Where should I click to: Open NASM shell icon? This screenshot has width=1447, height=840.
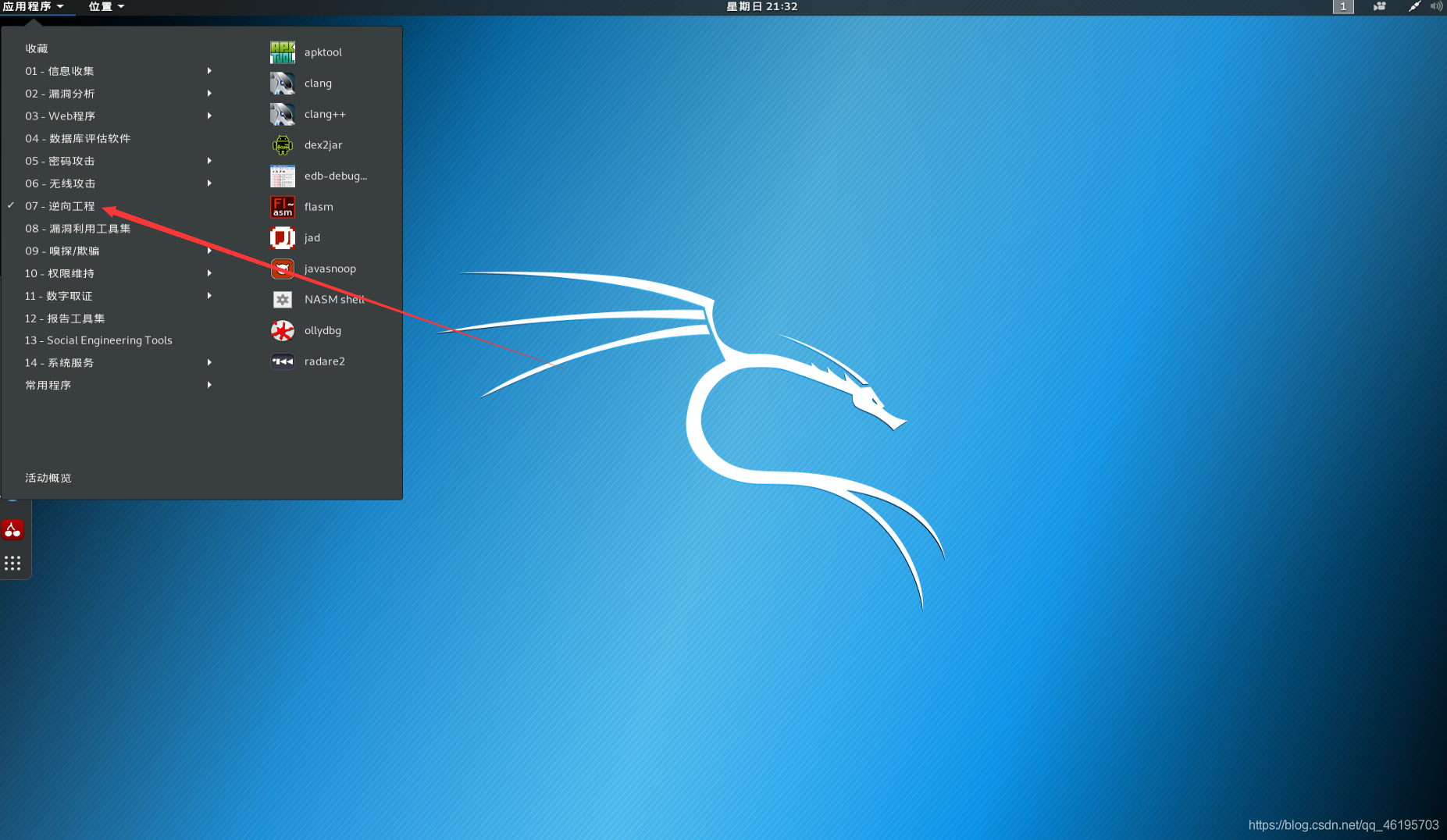click(282, 300)
